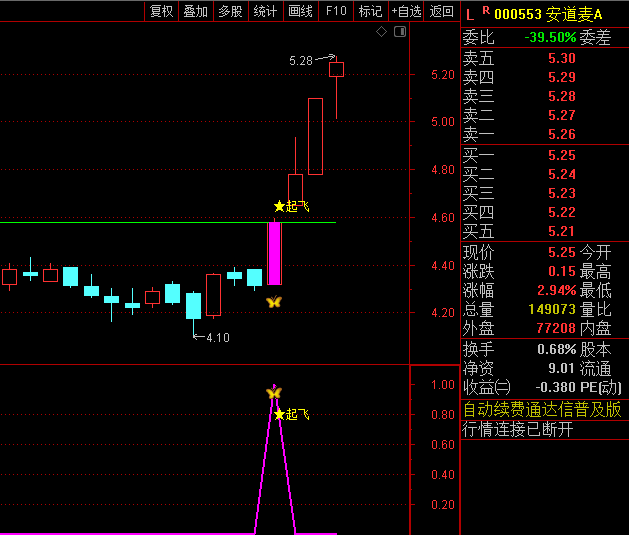Viewport: 629px width, 535px height.
Task: Click 涨跌 value 0.15
Action: pyautogui.click(x=562, y=272)
